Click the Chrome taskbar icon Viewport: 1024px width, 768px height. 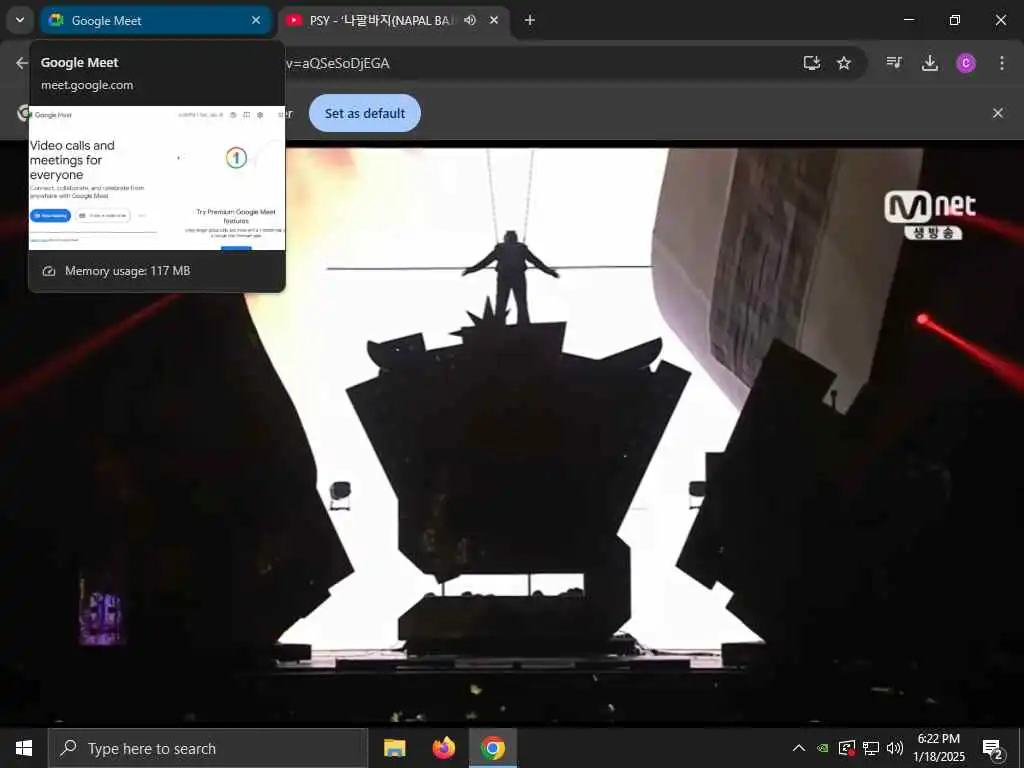click(493, 748)
